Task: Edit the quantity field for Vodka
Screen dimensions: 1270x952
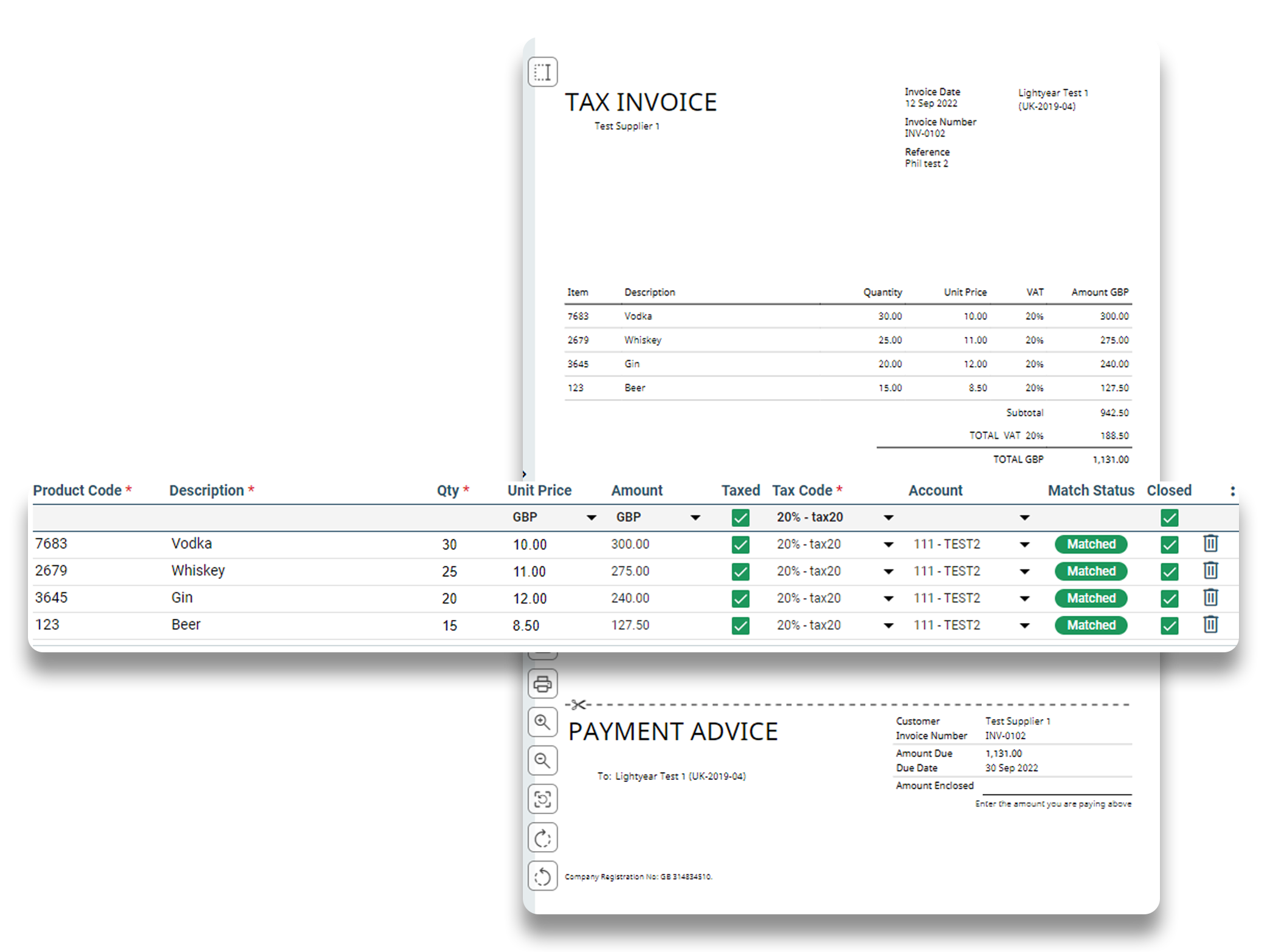Action: point(449,545)
